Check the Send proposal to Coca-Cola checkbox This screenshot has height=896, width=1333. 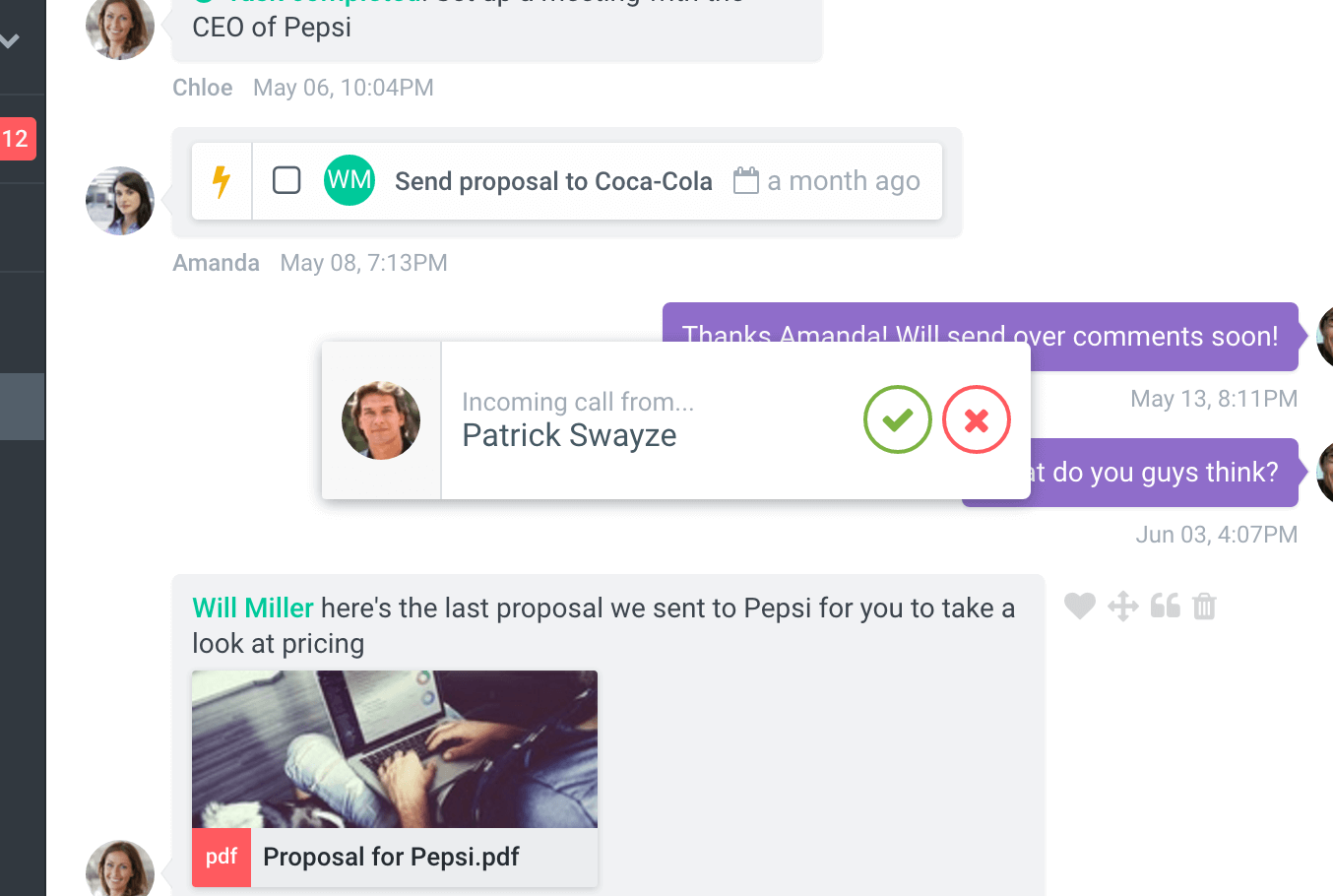[x=286, y=181]
